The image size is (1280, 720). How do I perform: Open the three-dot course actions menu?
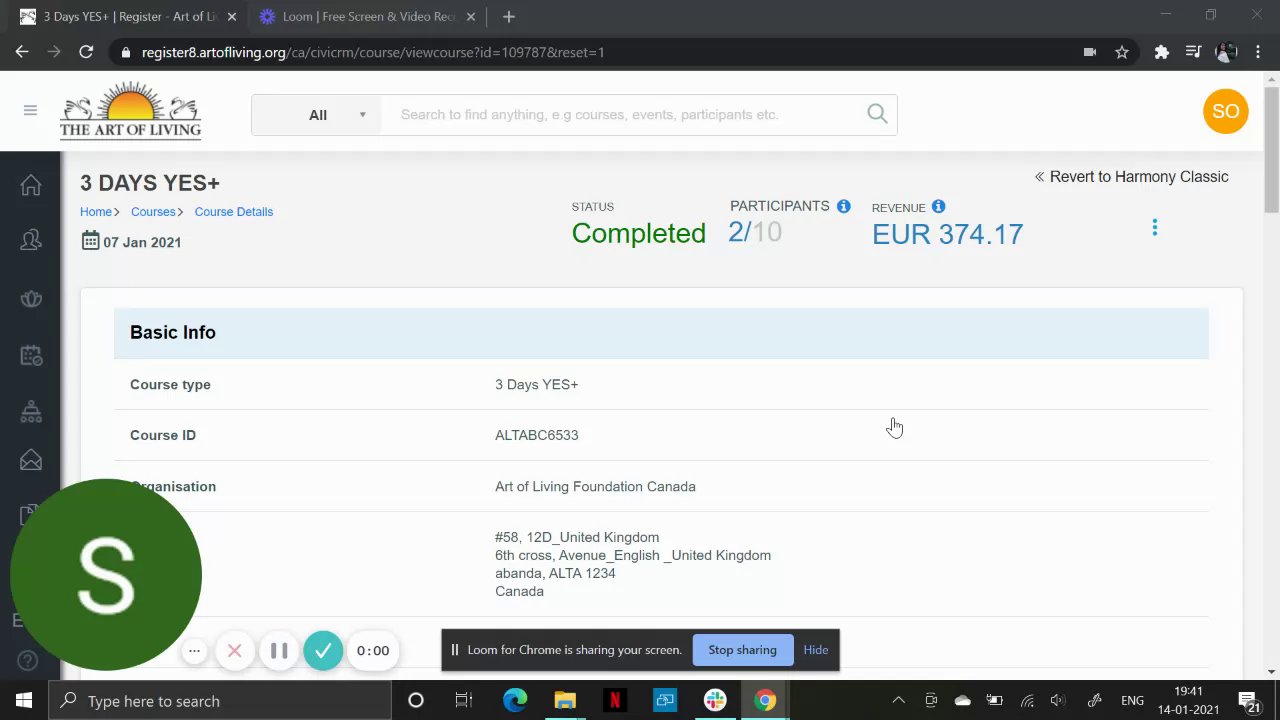(1154, 228)
